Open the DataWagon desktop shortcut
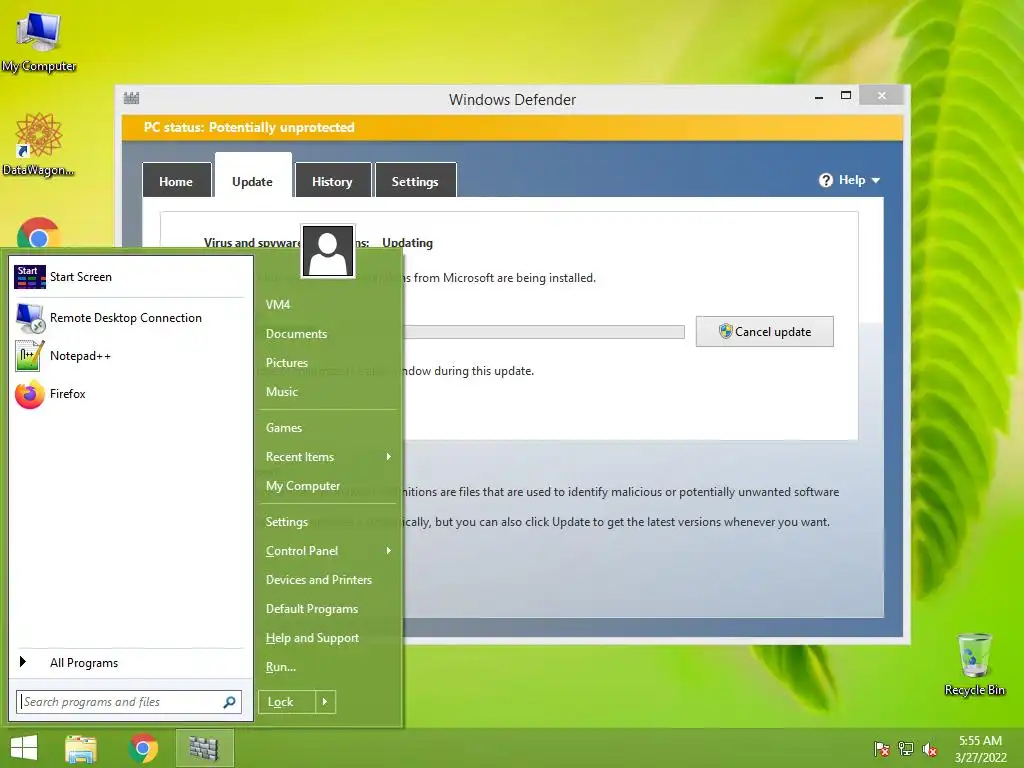The height and width of the screenshot is (768, 1024). 38,144
